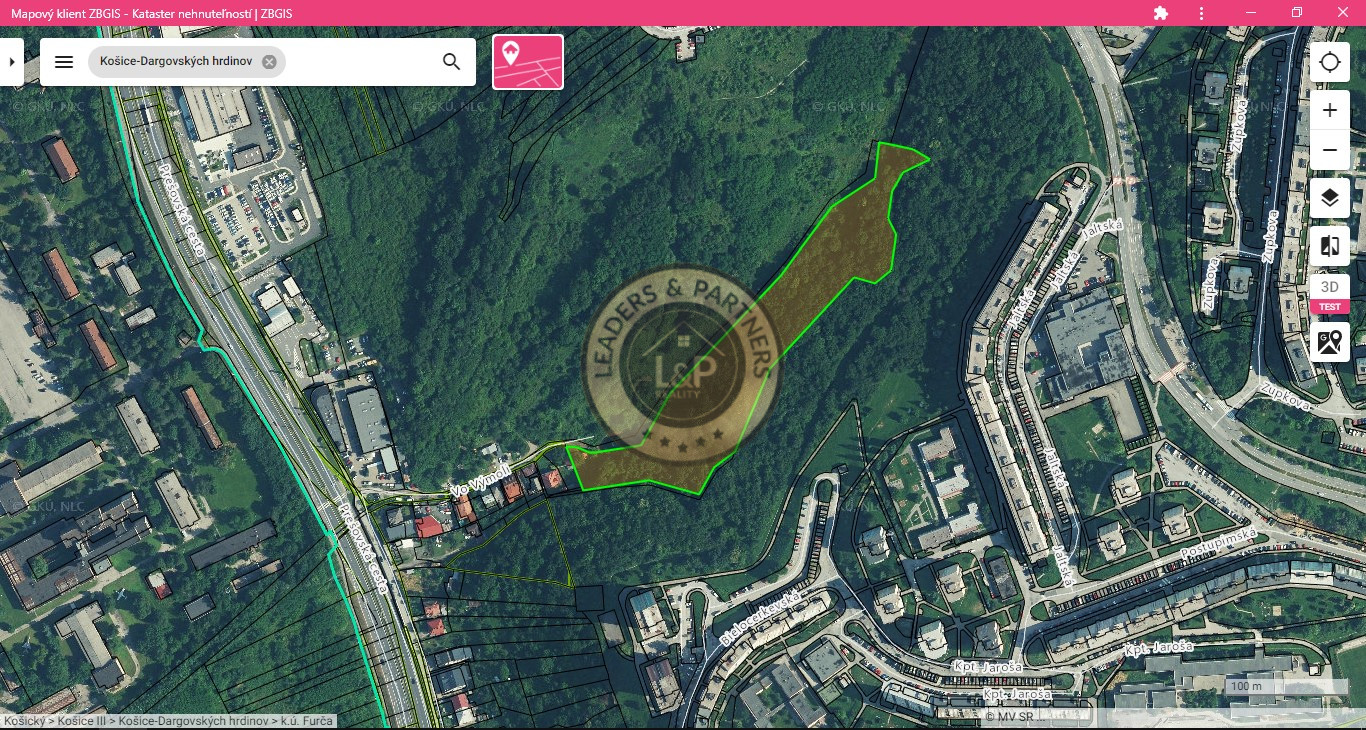
Task: Click the search magnifier icon
Action: pyautogui.click(x=451, y=62)
